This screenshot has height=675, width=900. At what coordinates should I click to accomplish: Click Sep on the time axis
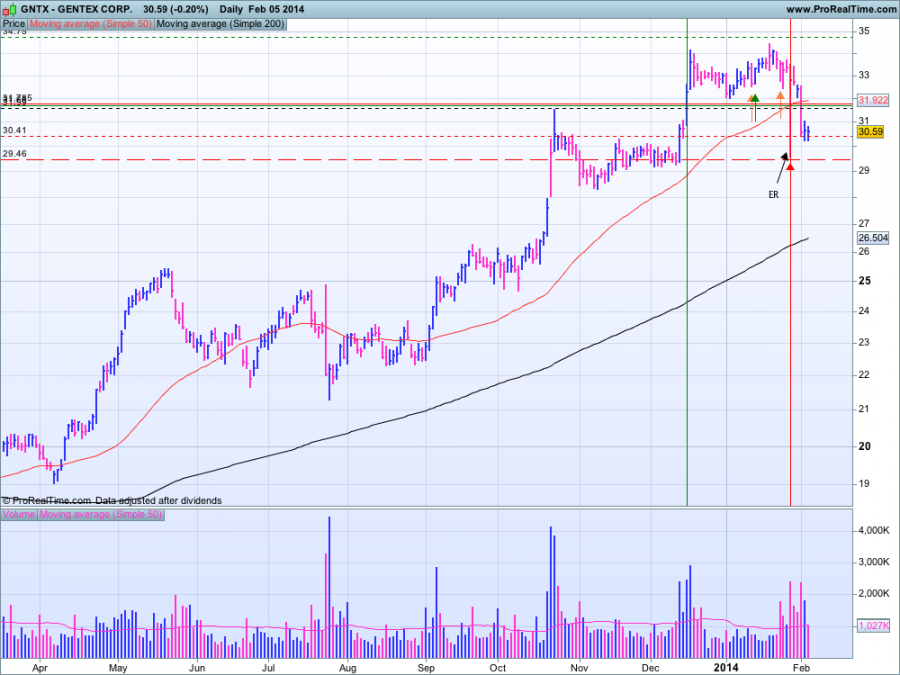click(x=426, y=668)
